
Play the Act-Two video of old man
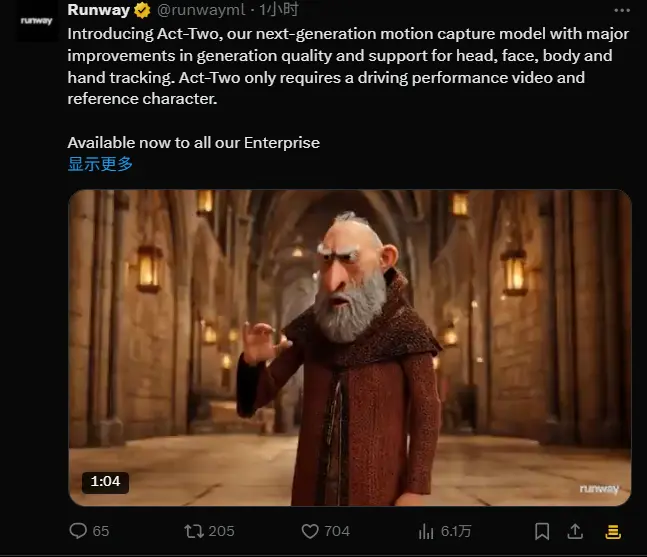point(350,348)
